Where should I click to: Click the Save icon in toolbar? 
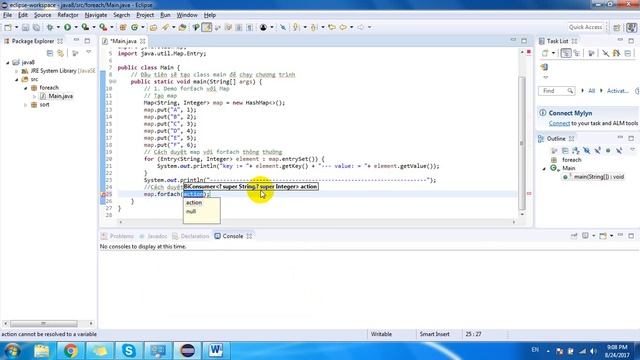tap(25, 27)
